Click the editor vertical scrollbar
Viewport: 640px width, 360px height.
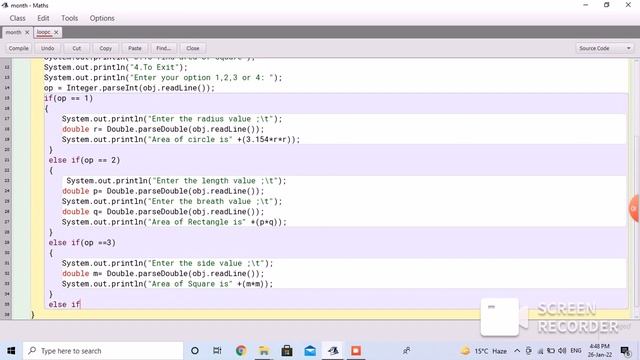tap(636, 188)
